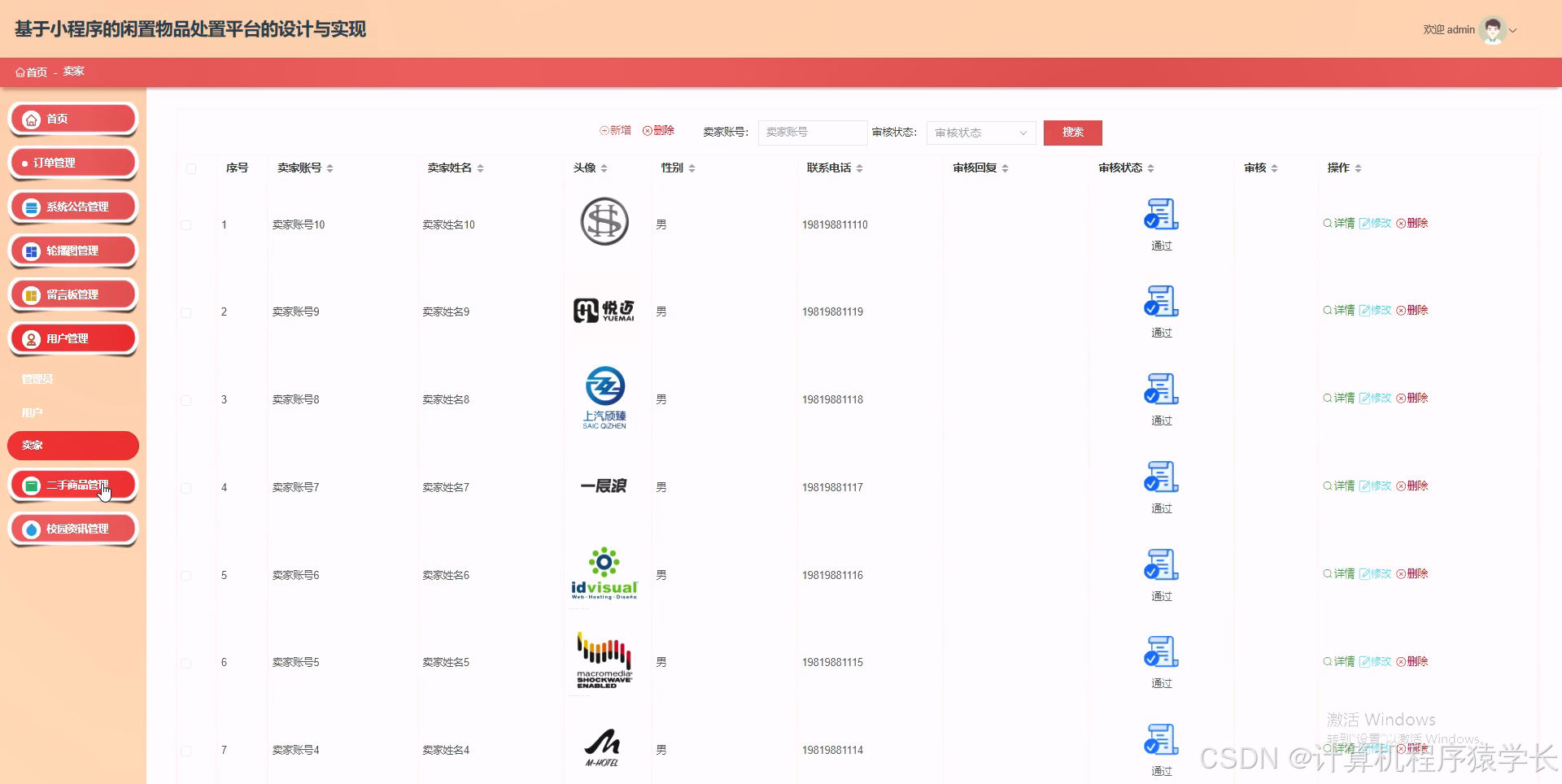The image size is (1562, 784).
Task: Switch to the 用户 submenu item
Action: click(x=31, y=412)
